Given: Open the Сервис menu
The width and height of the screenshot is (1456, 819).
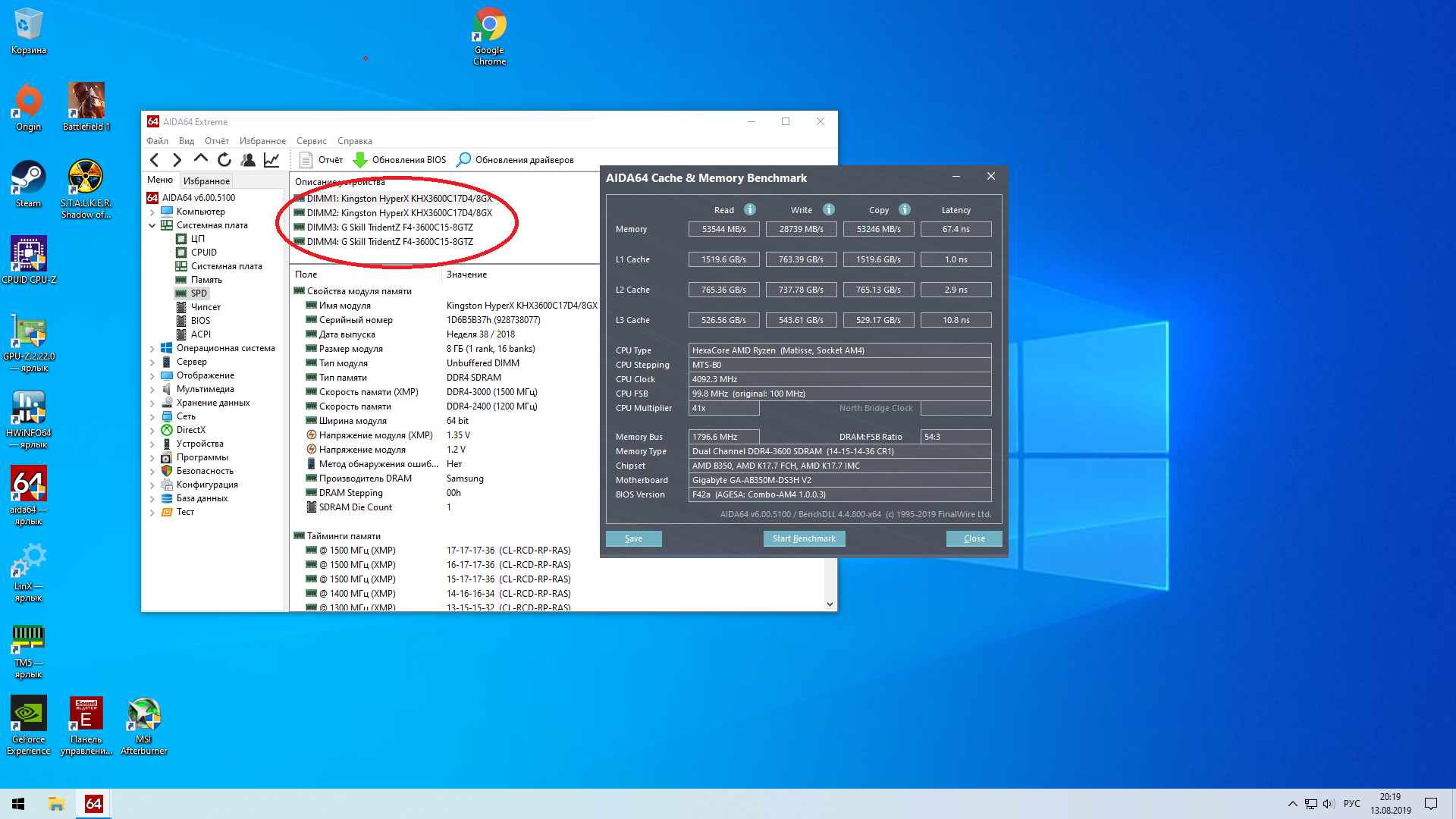Looking at the screenshot, I should (311, 141).
